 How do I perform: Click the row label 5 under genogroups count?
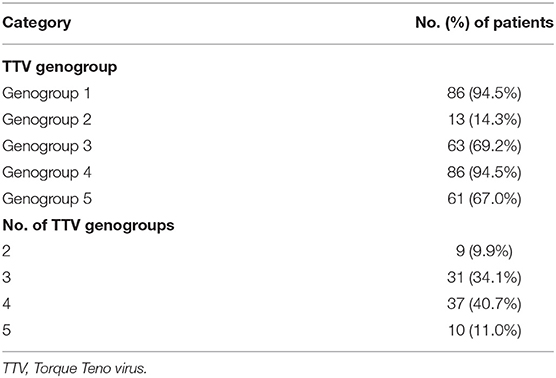tap(6, 330)
